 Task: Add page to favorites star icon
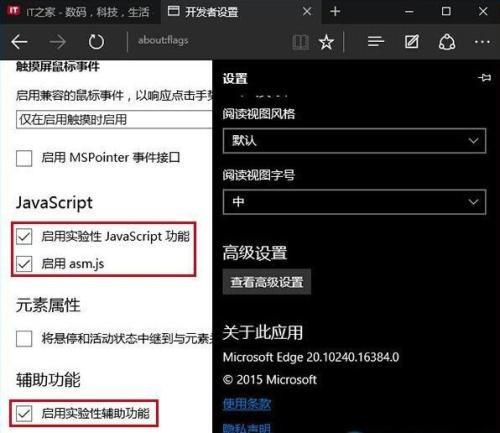click(x=326, y=42)
